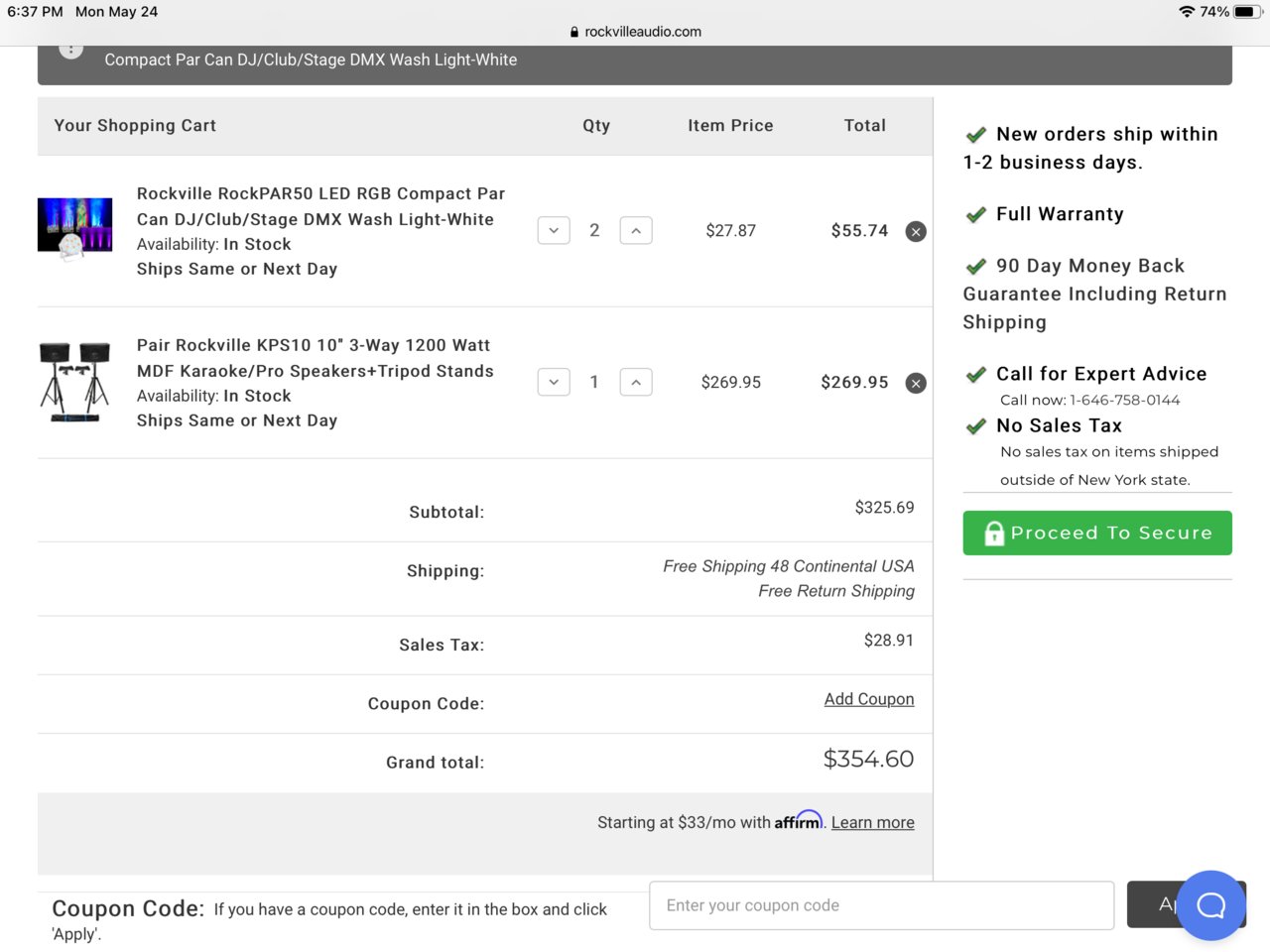Click the $27.87 item price
Image resolution: width=1270 pixels, height=952 pixels.
731,231
